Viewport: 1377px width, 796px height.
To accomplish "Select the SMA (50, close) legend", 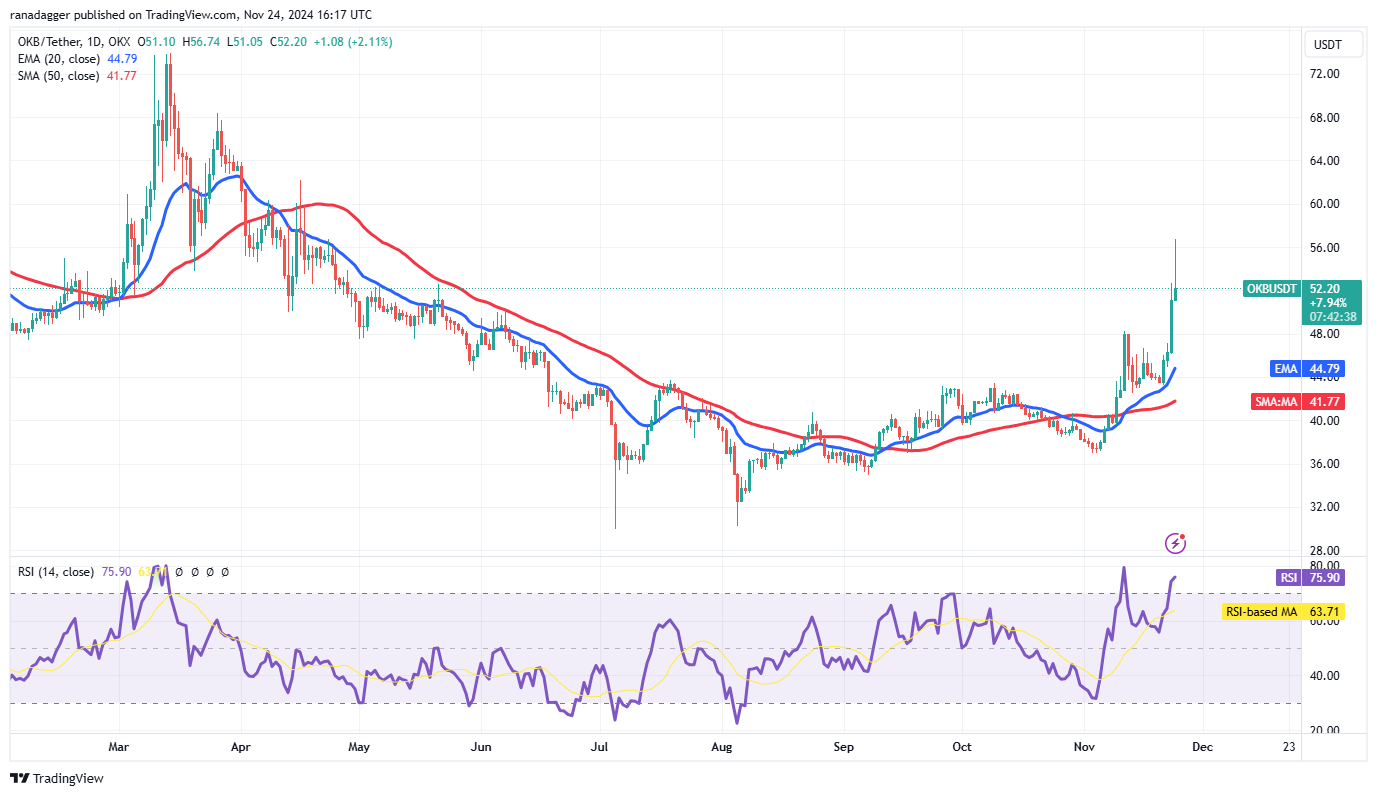I will point(58,76).
